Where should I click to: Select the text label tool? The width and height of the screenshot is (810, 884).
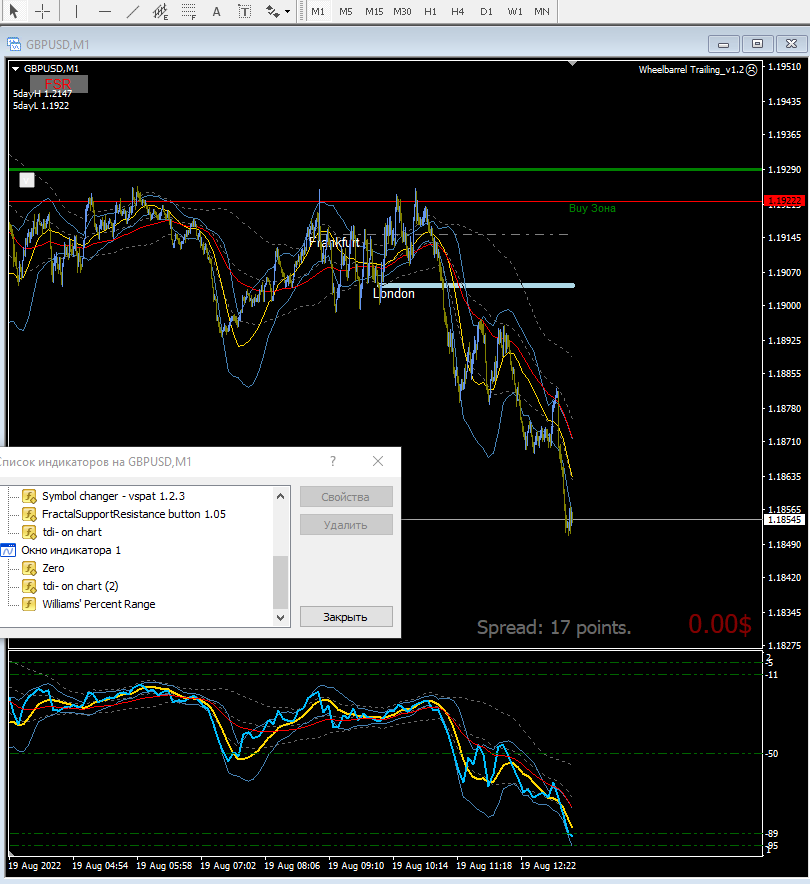coord(245,12)
